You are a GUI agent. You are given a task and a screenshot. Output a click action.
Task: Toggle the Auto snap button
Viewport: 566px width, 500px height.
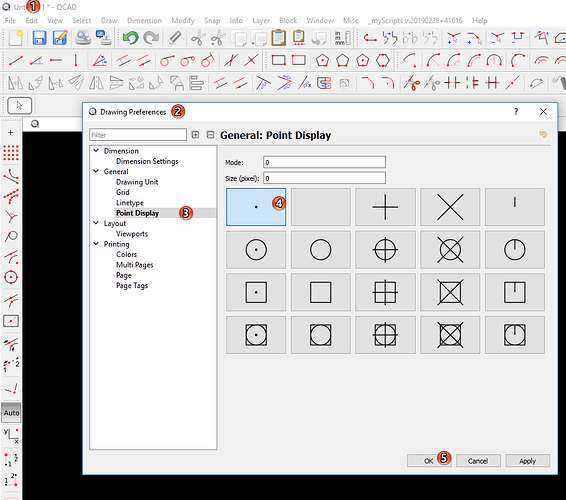coord(11,413)
